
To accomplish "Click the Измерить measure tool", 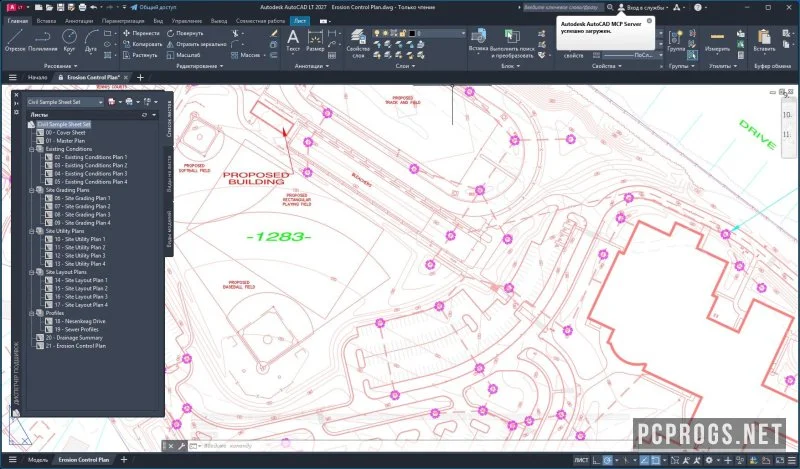I will point(717,41).
